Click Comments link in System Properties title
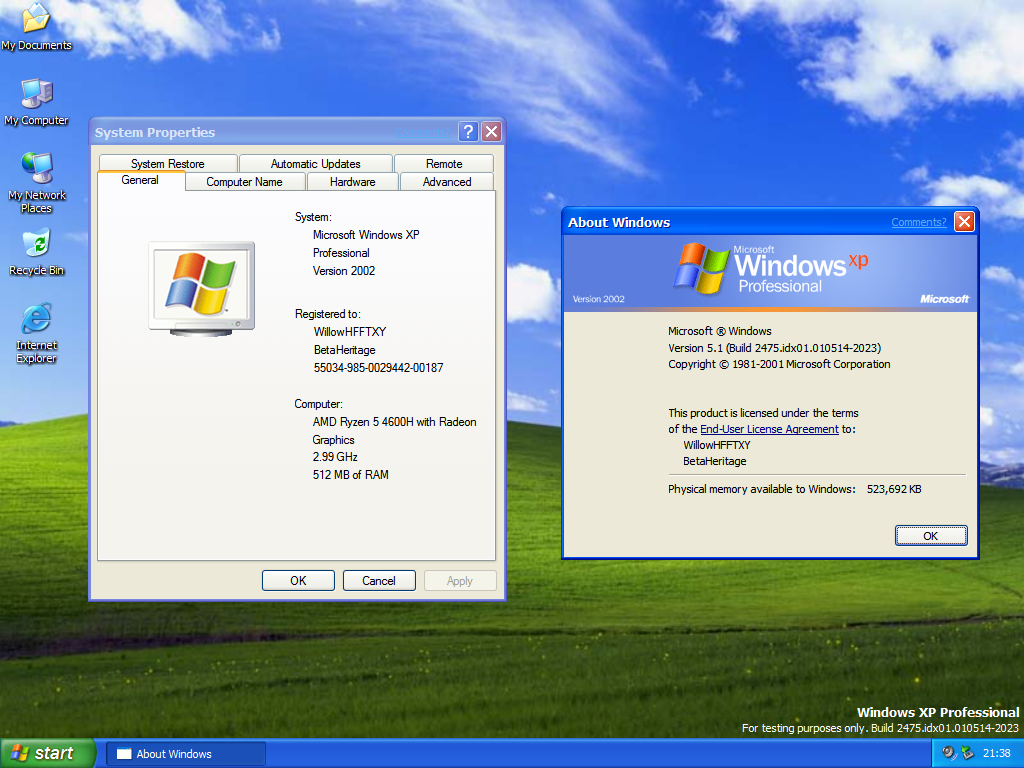Screen dimensions: 1024x768 click(422, 133)
